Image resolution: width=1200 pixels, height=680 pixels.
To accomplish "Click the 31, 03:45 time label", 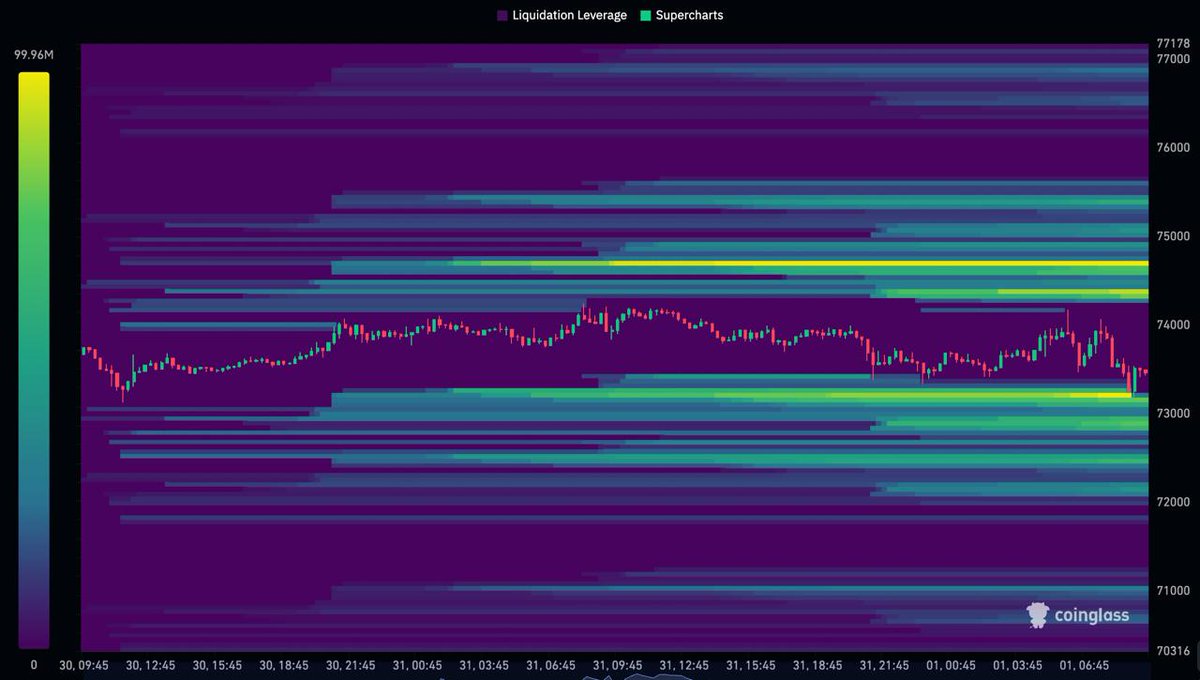I will tap(486, 665).
